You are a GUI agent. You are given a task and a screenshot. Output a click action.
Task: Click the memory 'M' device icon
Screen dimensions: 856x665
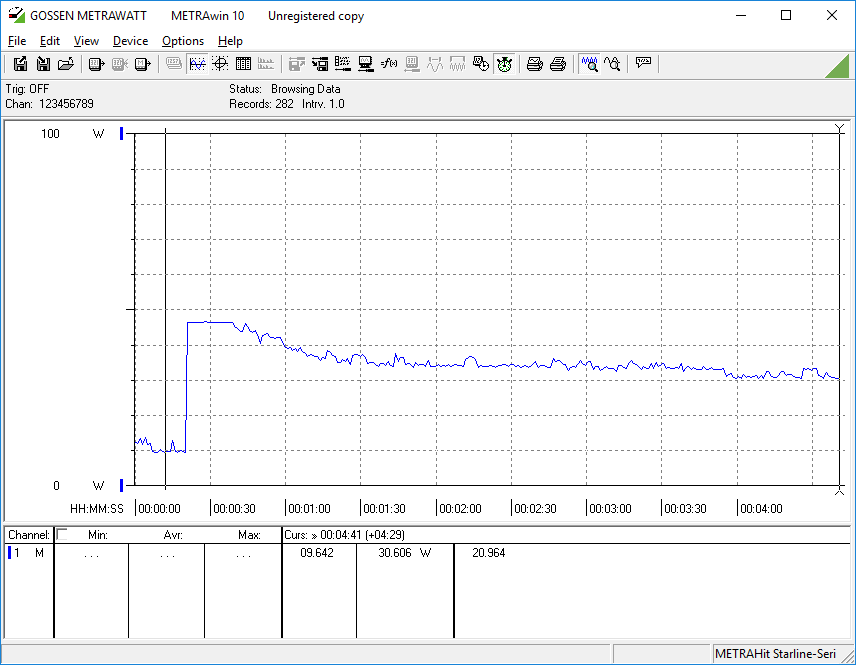[142, 64]
